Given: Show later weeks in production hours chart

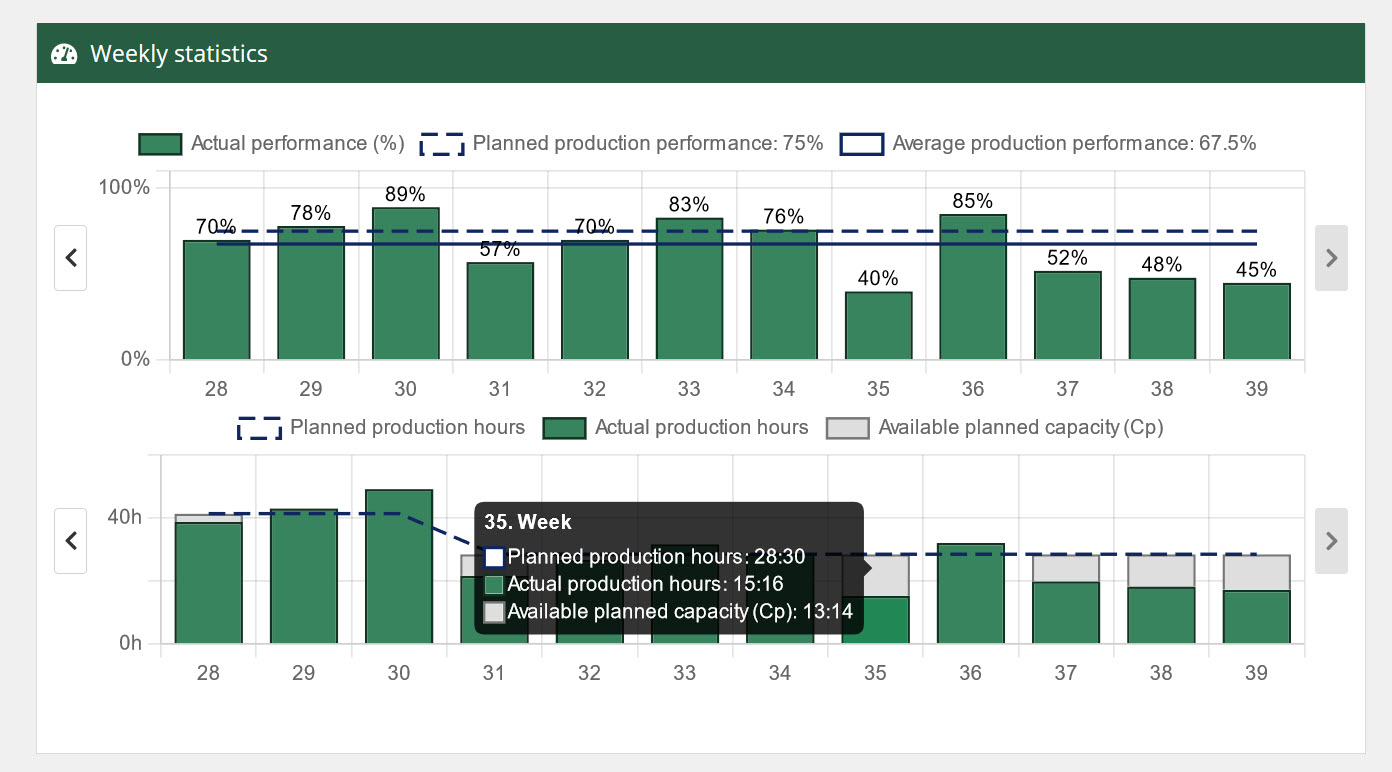Looking at the screenshot, I should [1331, 540].
